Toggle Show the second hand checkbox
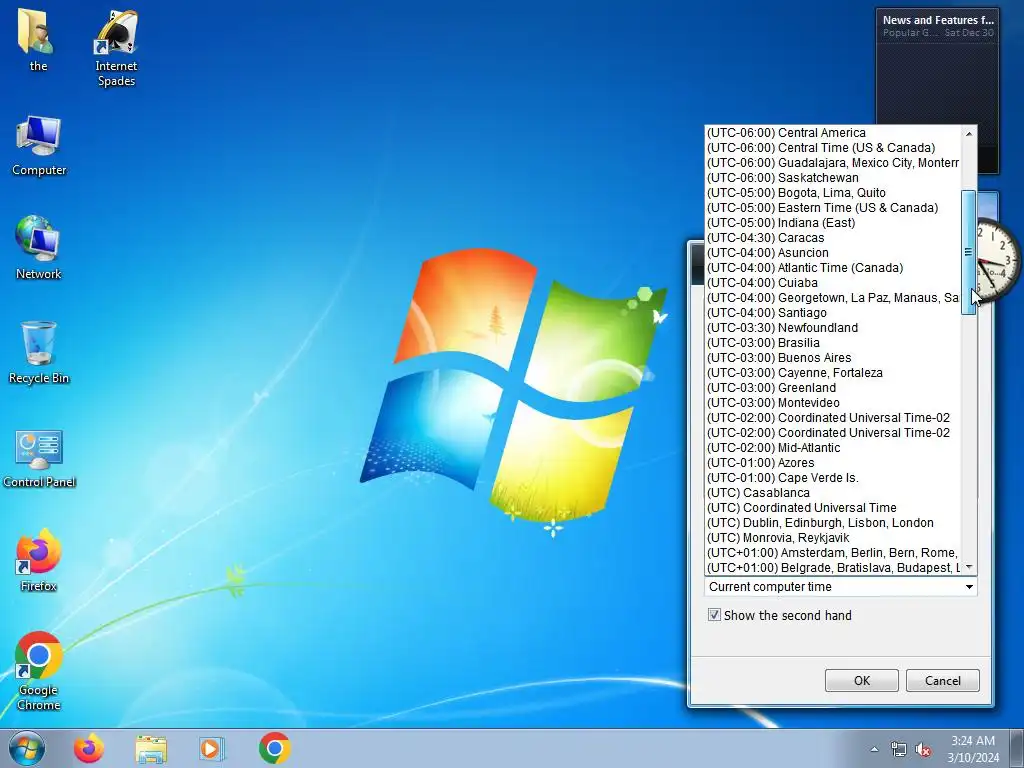The image size is (1024, 768). 714,615
